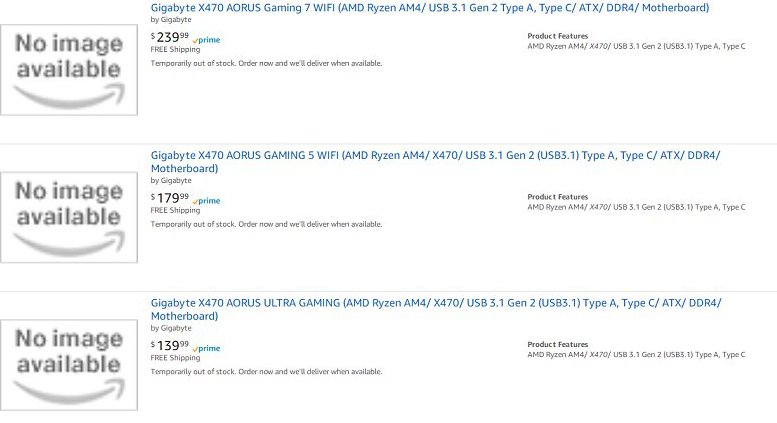Click the out-of-stock notice for Gaming 7 WIFI
Image resolution: width=777 pixels, height=423 pixels.
click(267, 63)
